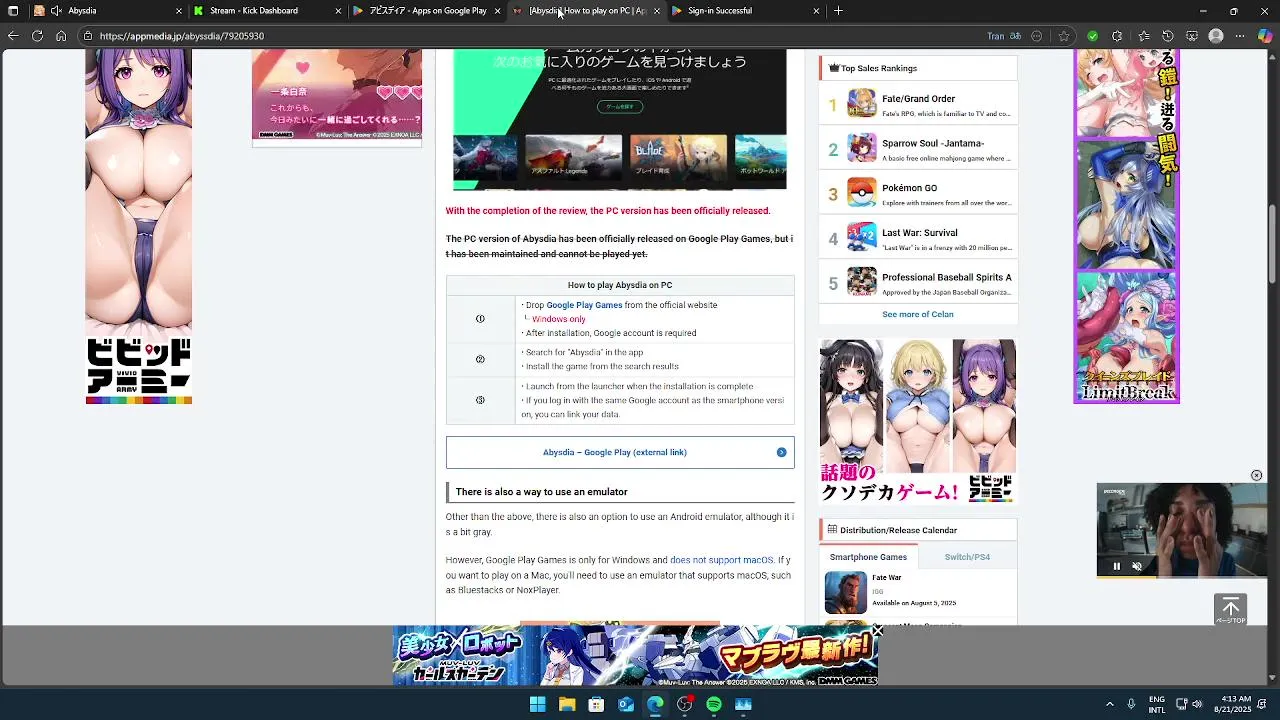Image resolution: width=1280 pixels, height=720 pixels.
Task: Open tab actions menu icon at top-left
Action: 13,11
